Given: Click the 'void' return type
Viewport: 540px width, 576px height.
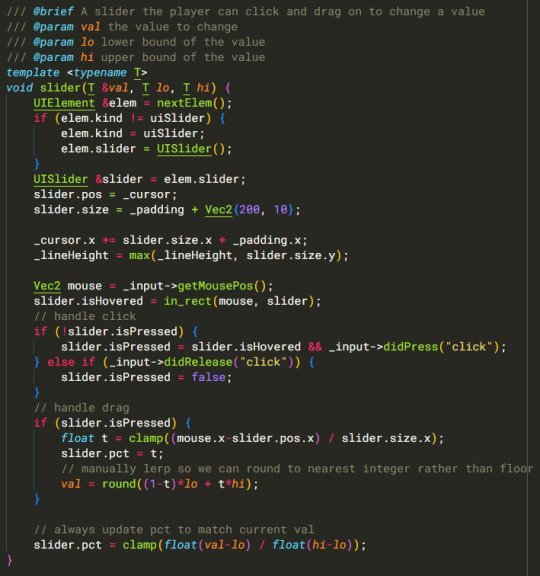Looking at the screenshot, I should coord(20,88).
